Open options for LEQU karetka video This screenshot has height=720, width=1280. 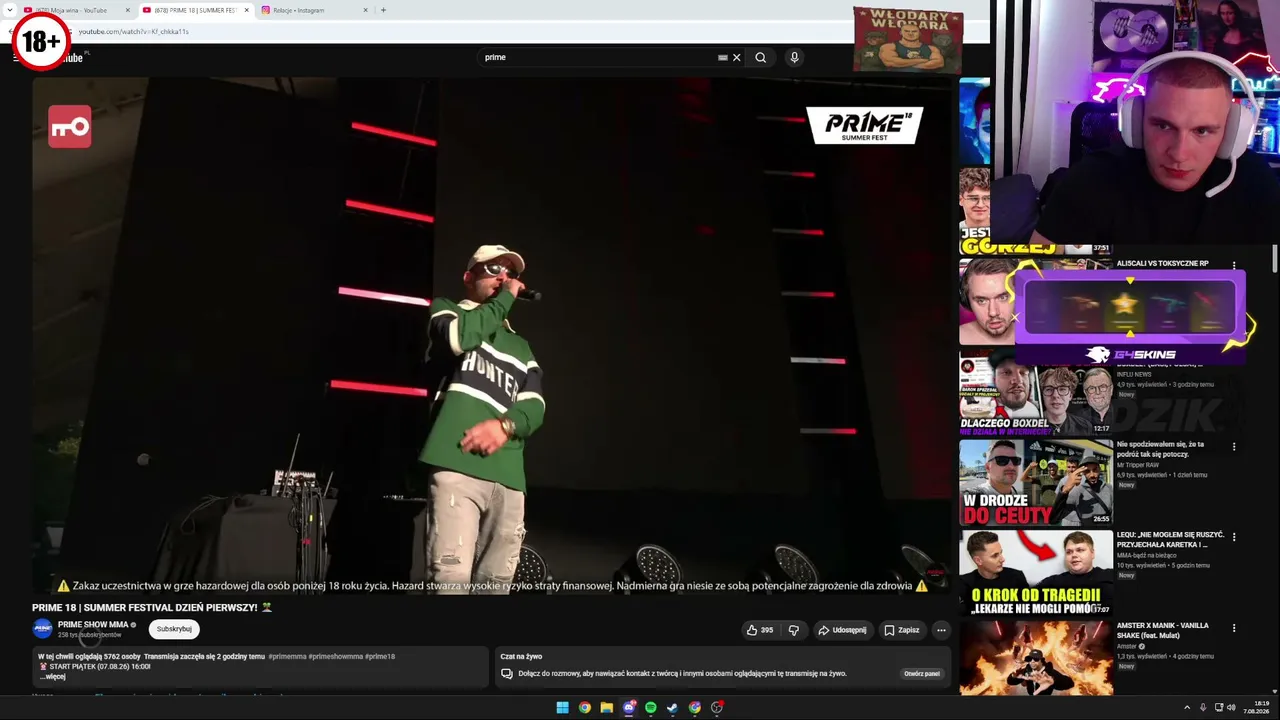[1234, 537]
